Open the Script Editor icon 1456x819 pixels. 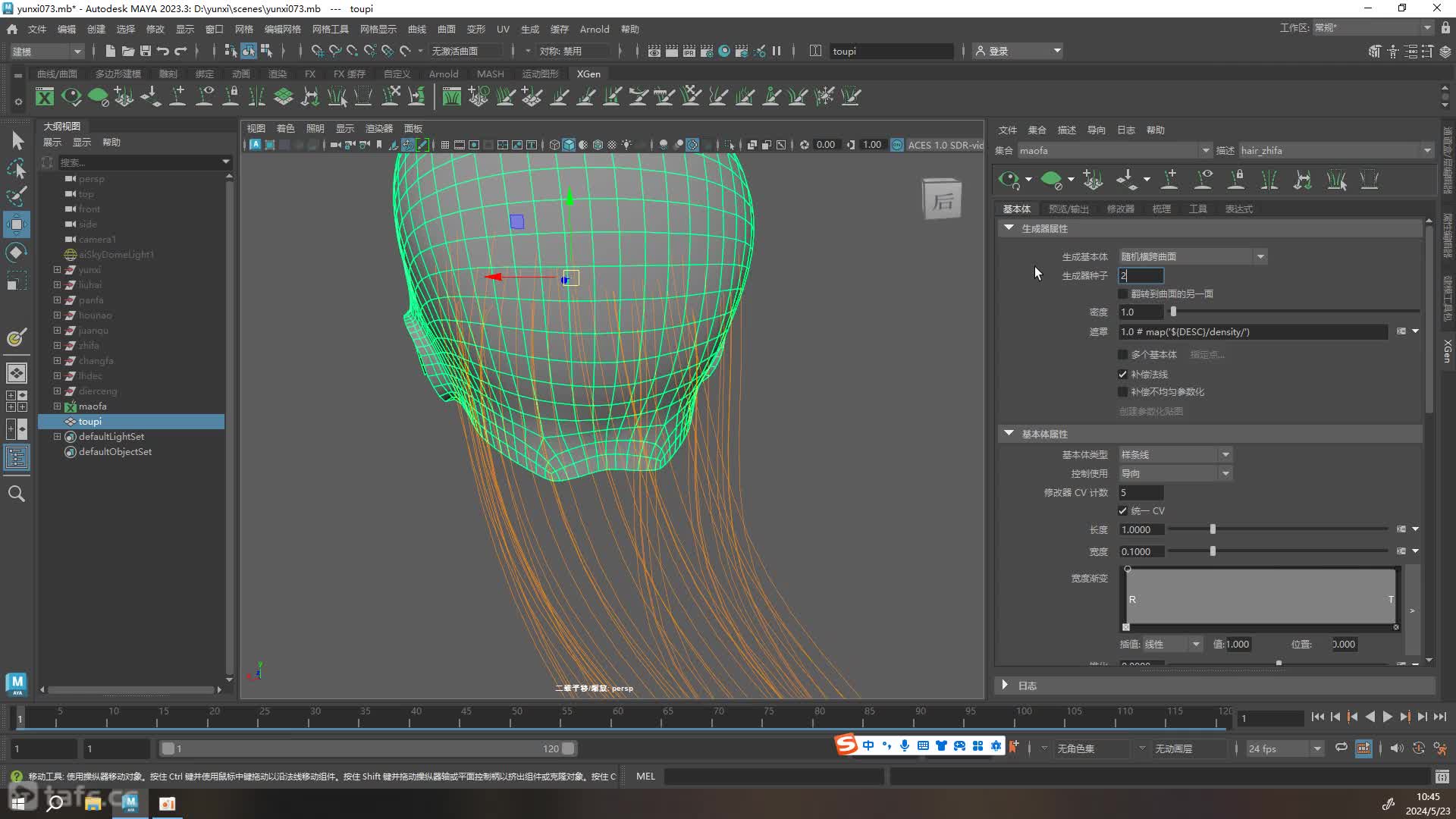[1442, 776]
